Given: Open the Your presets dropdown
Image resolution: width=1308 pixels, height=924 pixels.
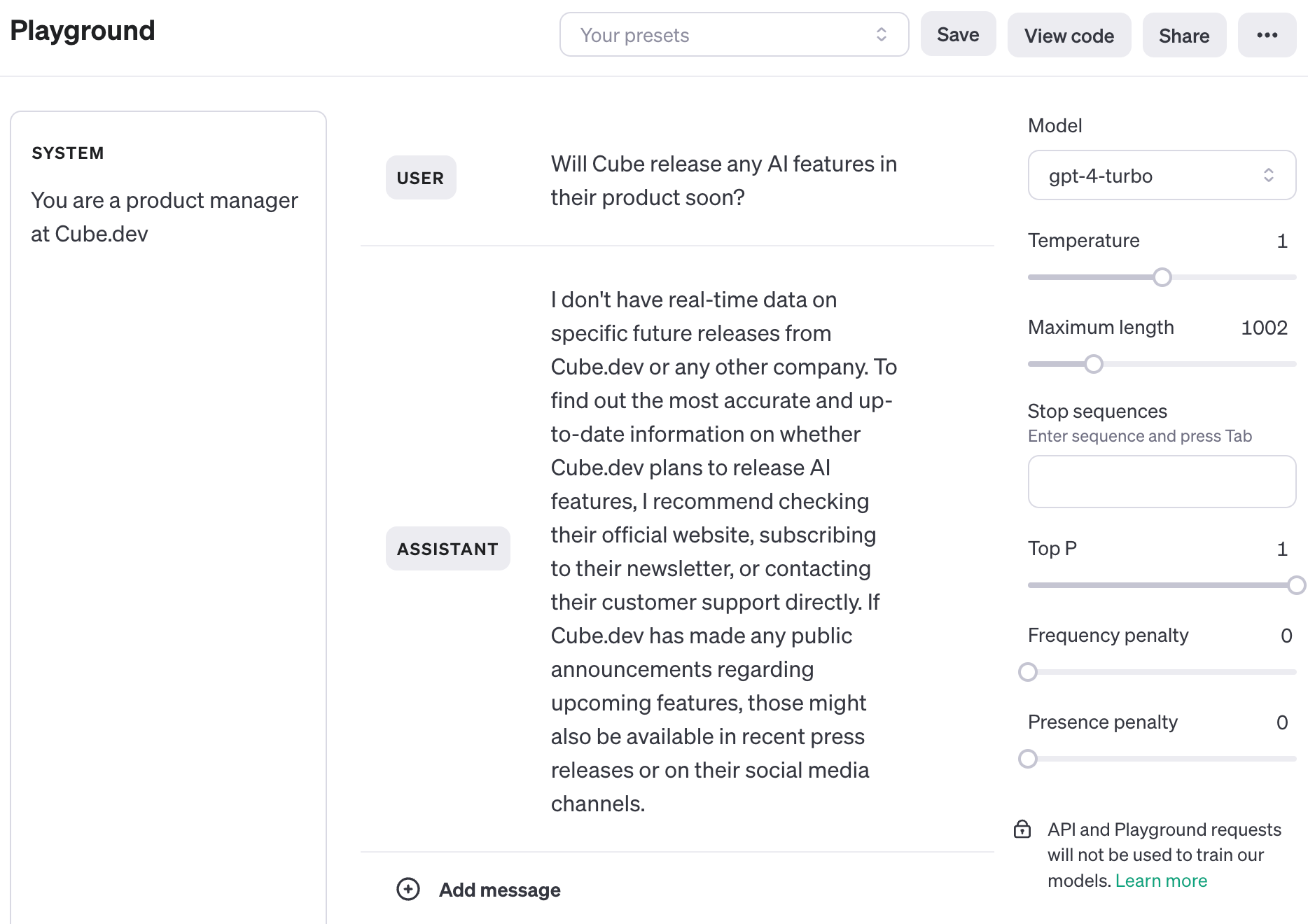Looking at the screenshot, I should 734,35.
